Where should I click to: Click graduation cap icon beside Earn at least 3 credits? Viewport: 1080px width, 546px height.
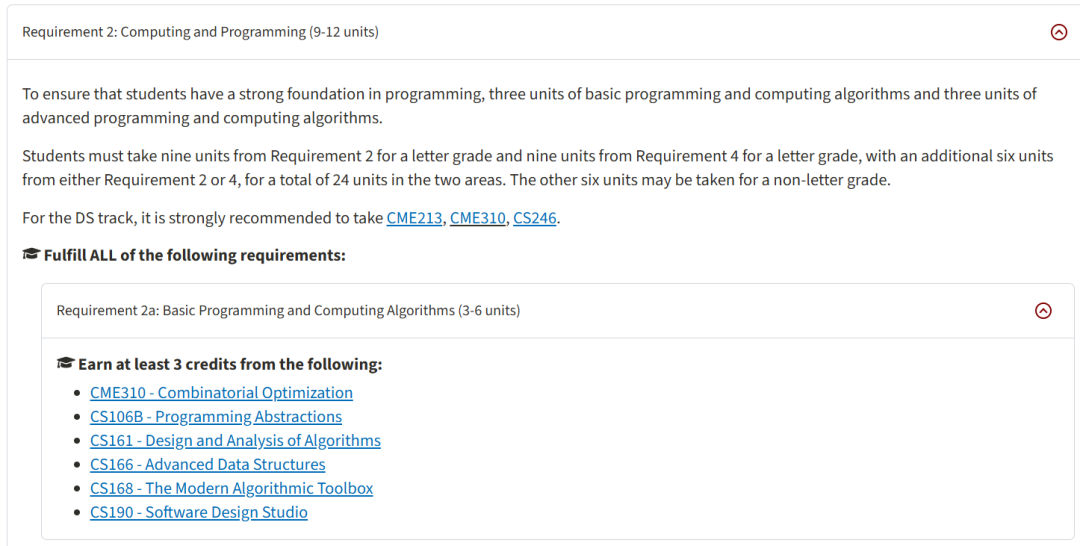point(65,364)
